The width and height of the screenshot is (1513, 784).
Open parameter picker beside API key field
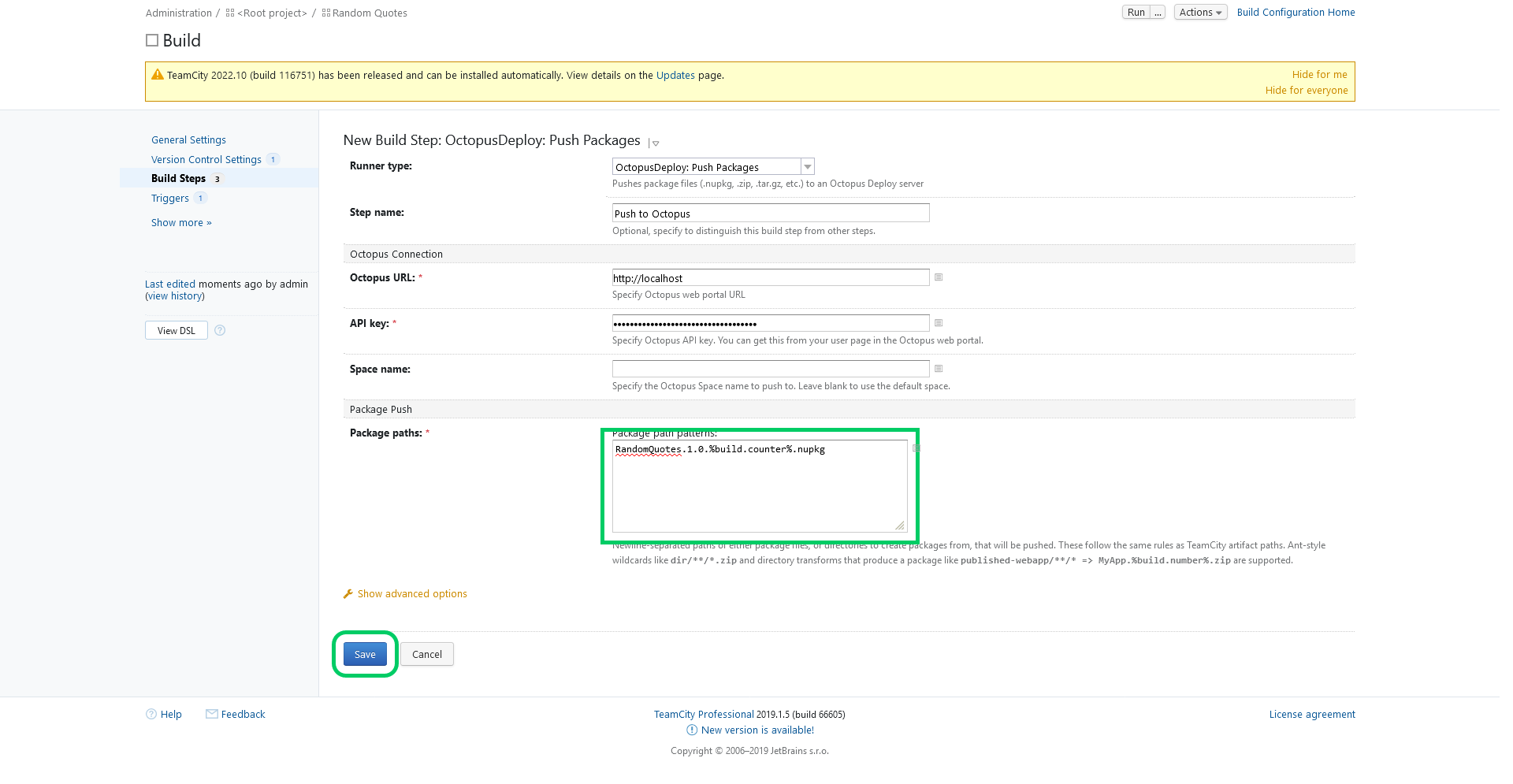[939, 323]
